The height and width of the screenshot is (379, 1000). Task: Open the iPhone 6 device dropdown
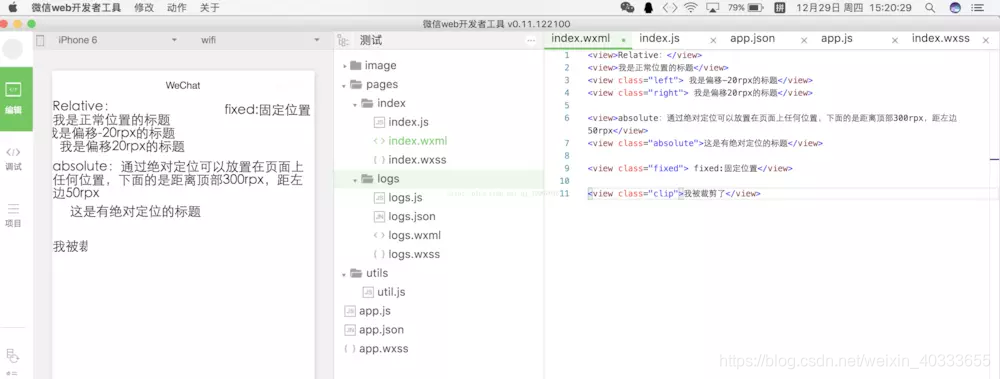[118, 40]
